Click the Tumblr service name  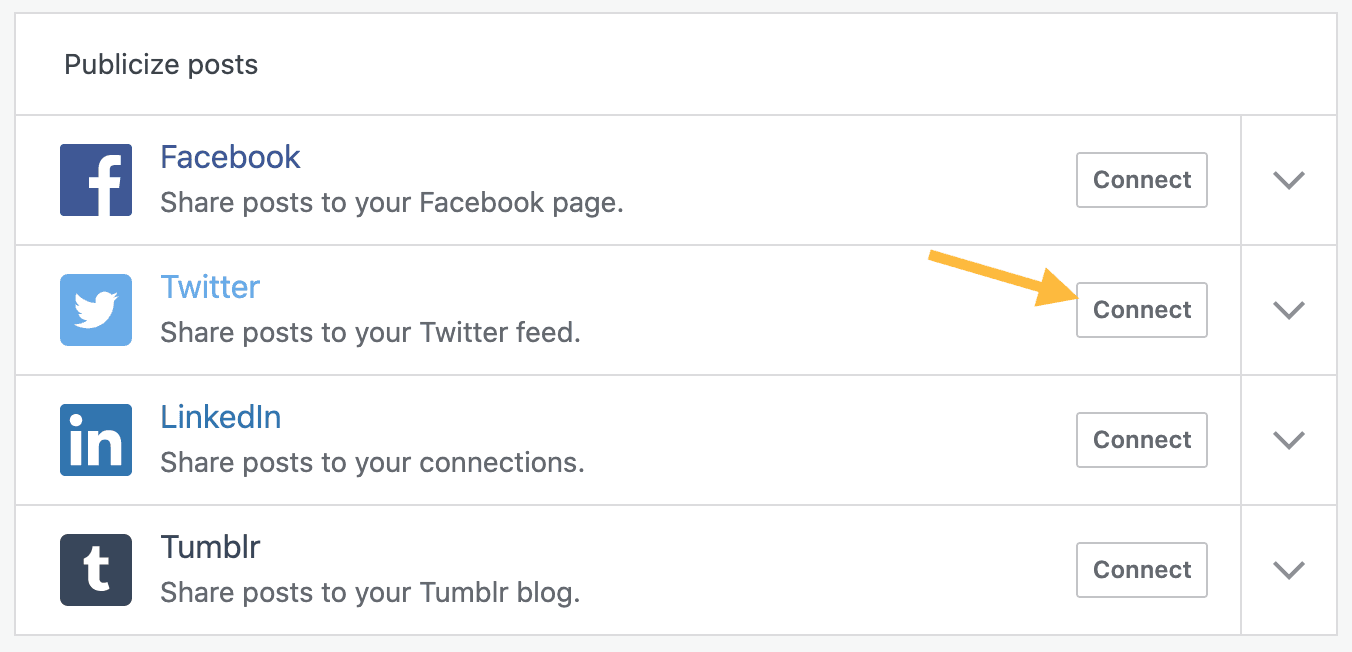tap(210, 547)
